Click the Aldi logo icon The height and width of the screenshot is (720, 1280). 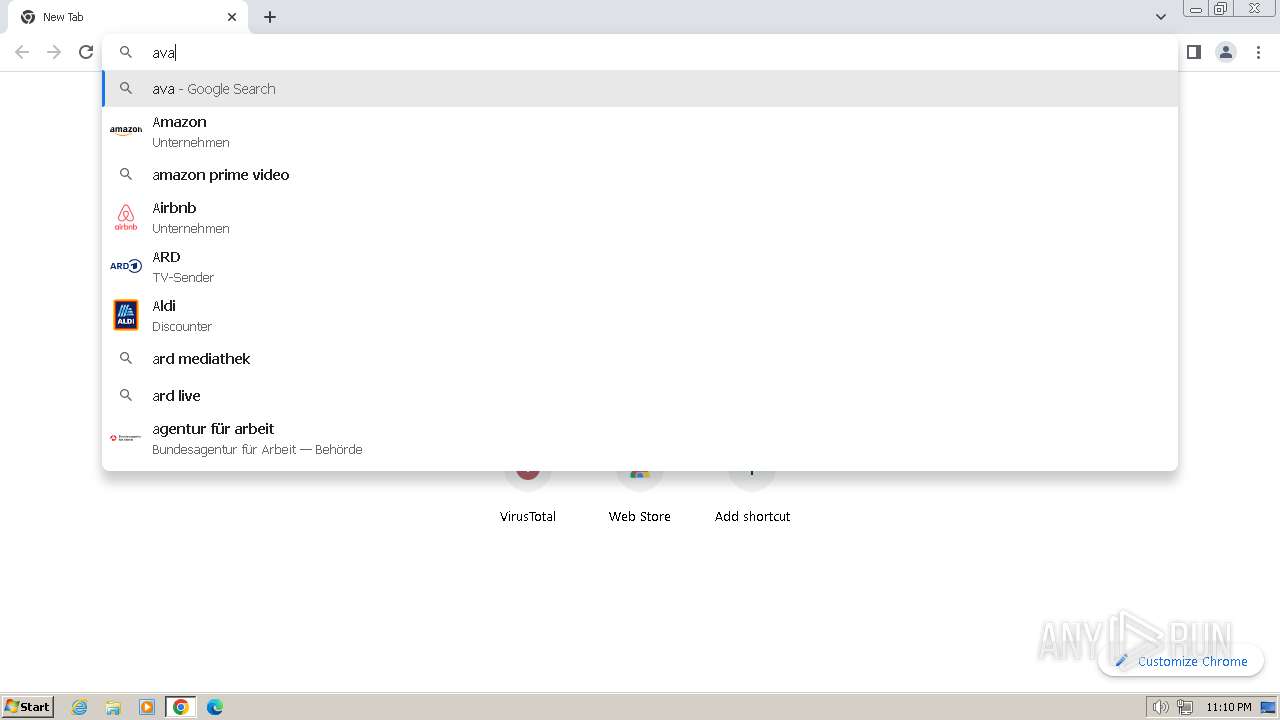[x=126, y=315]
